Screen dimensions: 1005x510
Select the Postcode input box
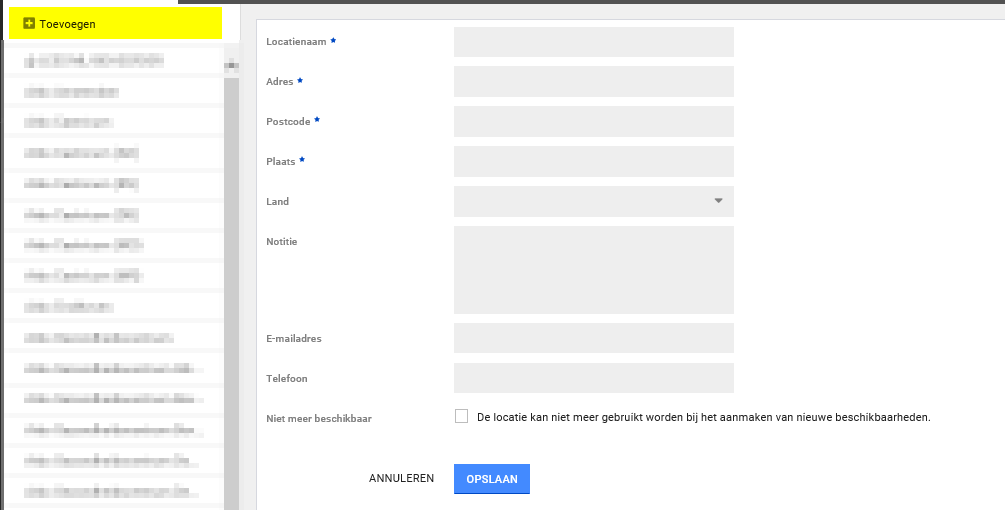click(x=593, y=121)
